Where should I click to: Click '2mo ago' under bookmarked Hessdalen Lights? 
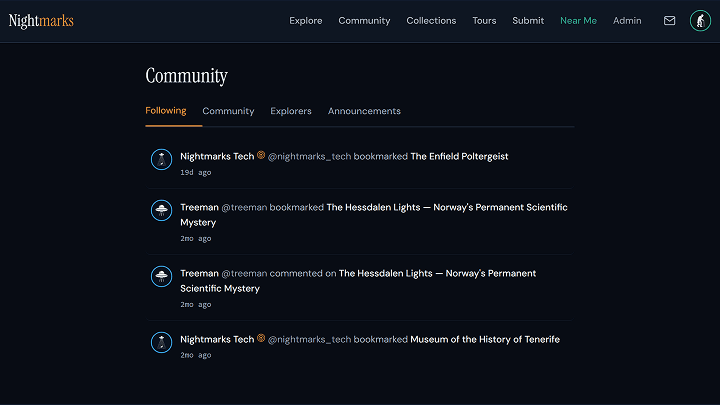[x=196, y=239]
